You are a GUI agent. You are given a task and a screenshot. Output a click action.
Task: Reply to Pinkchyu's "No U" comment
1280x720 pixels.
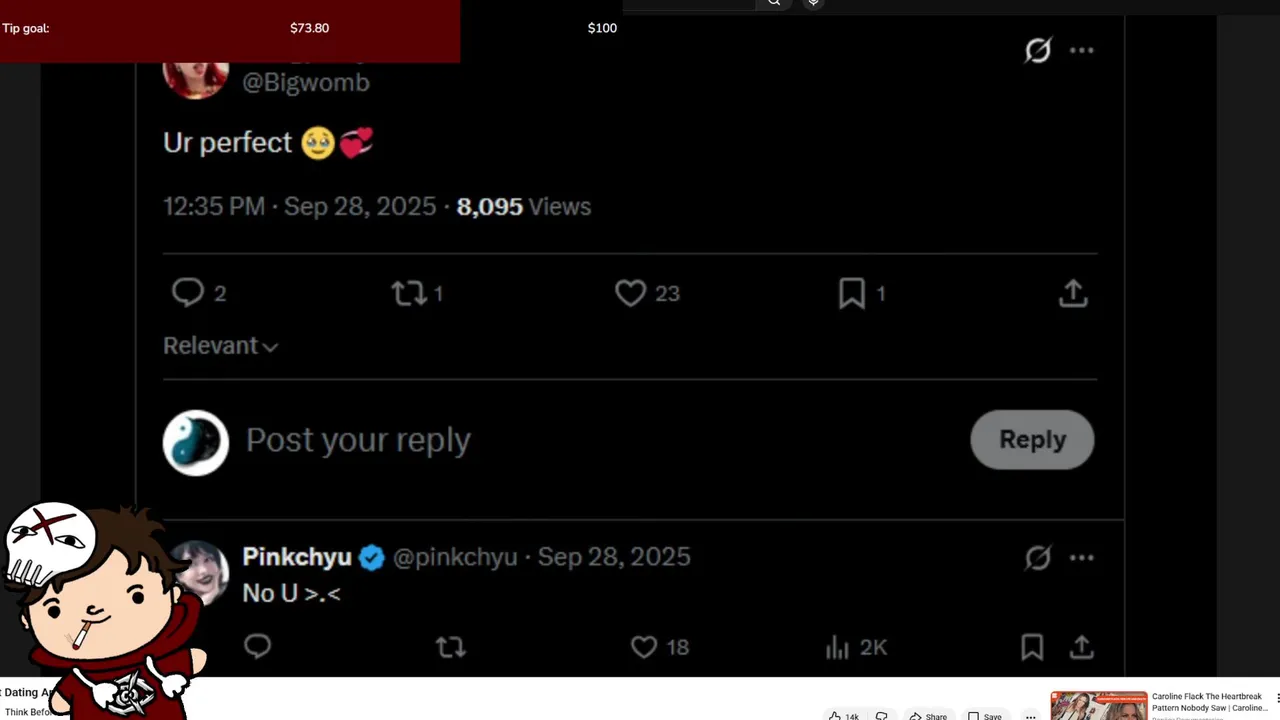[x=258, y=647]
